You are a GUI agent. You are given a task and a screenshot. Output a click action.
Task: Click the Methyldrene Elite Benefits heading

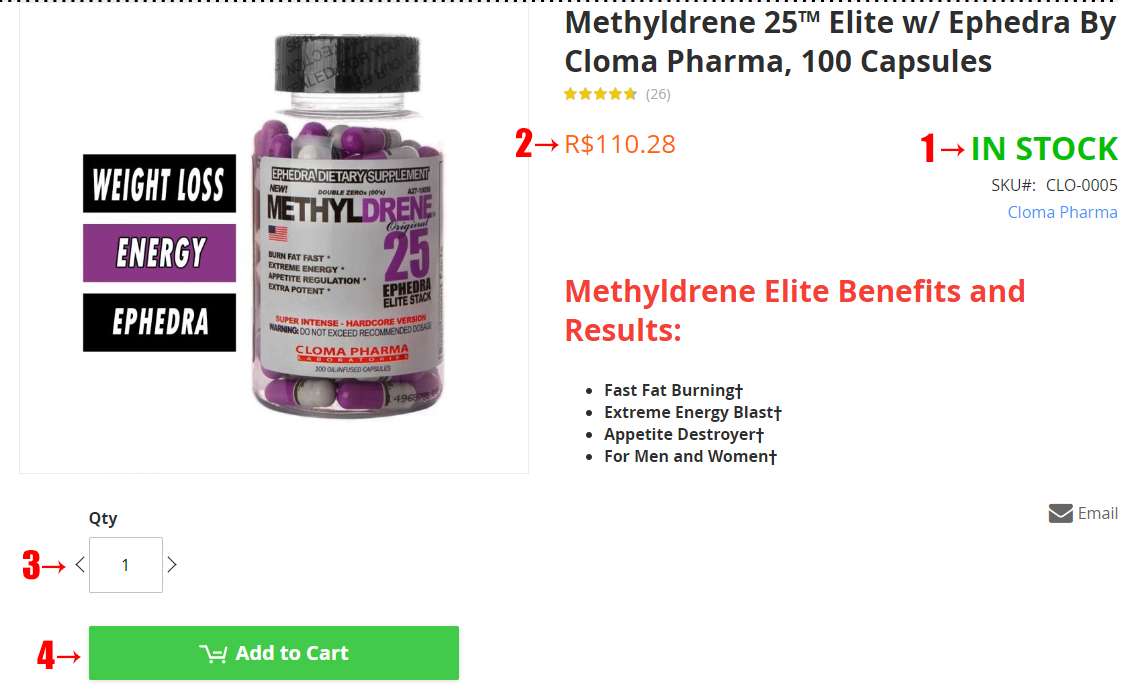[x=795, y=310]
